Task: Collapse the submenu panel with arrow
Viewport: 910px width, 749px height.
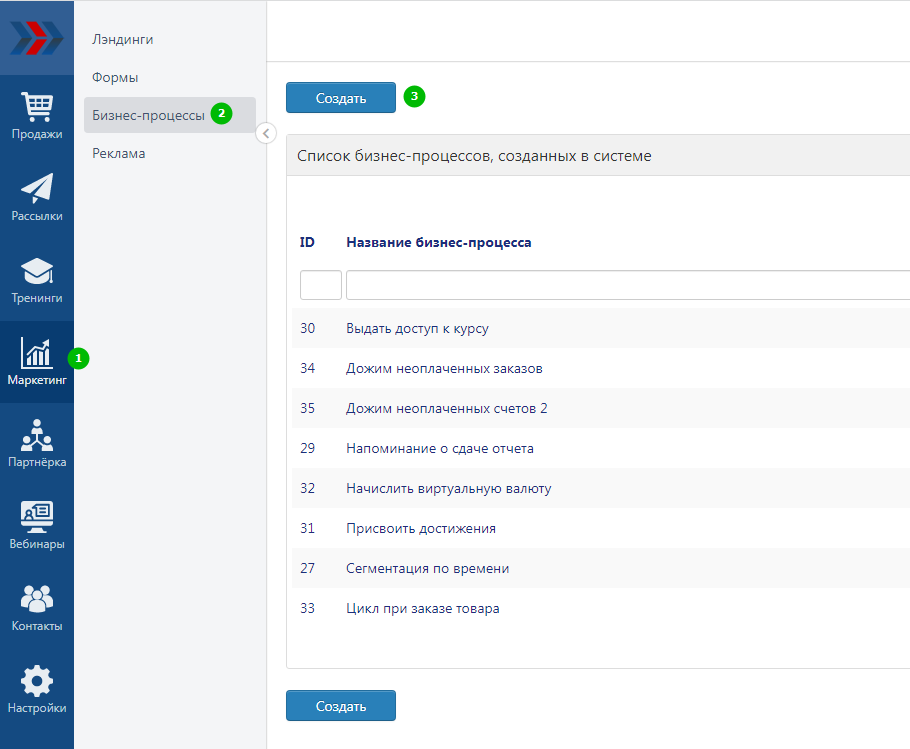Action: pyautogui.click(x=266, y=133)
